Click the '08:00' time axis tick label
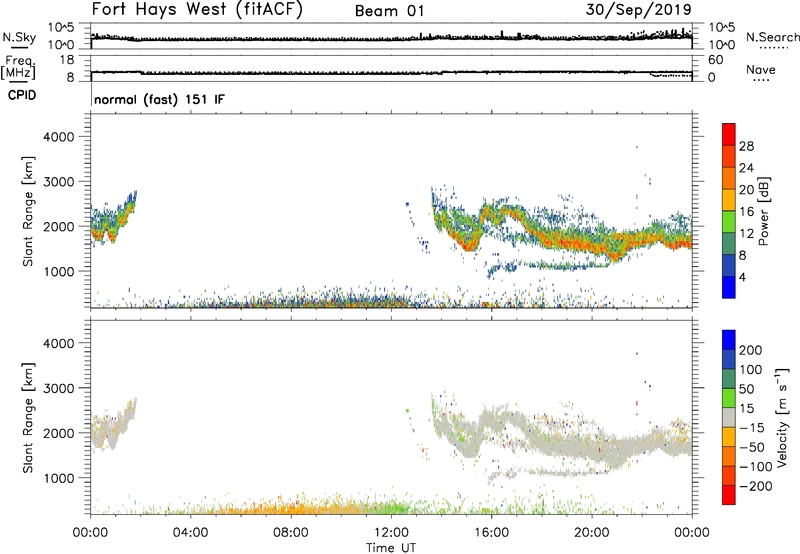The height and width of the screenshot is (554, 800). pos(291,533)
